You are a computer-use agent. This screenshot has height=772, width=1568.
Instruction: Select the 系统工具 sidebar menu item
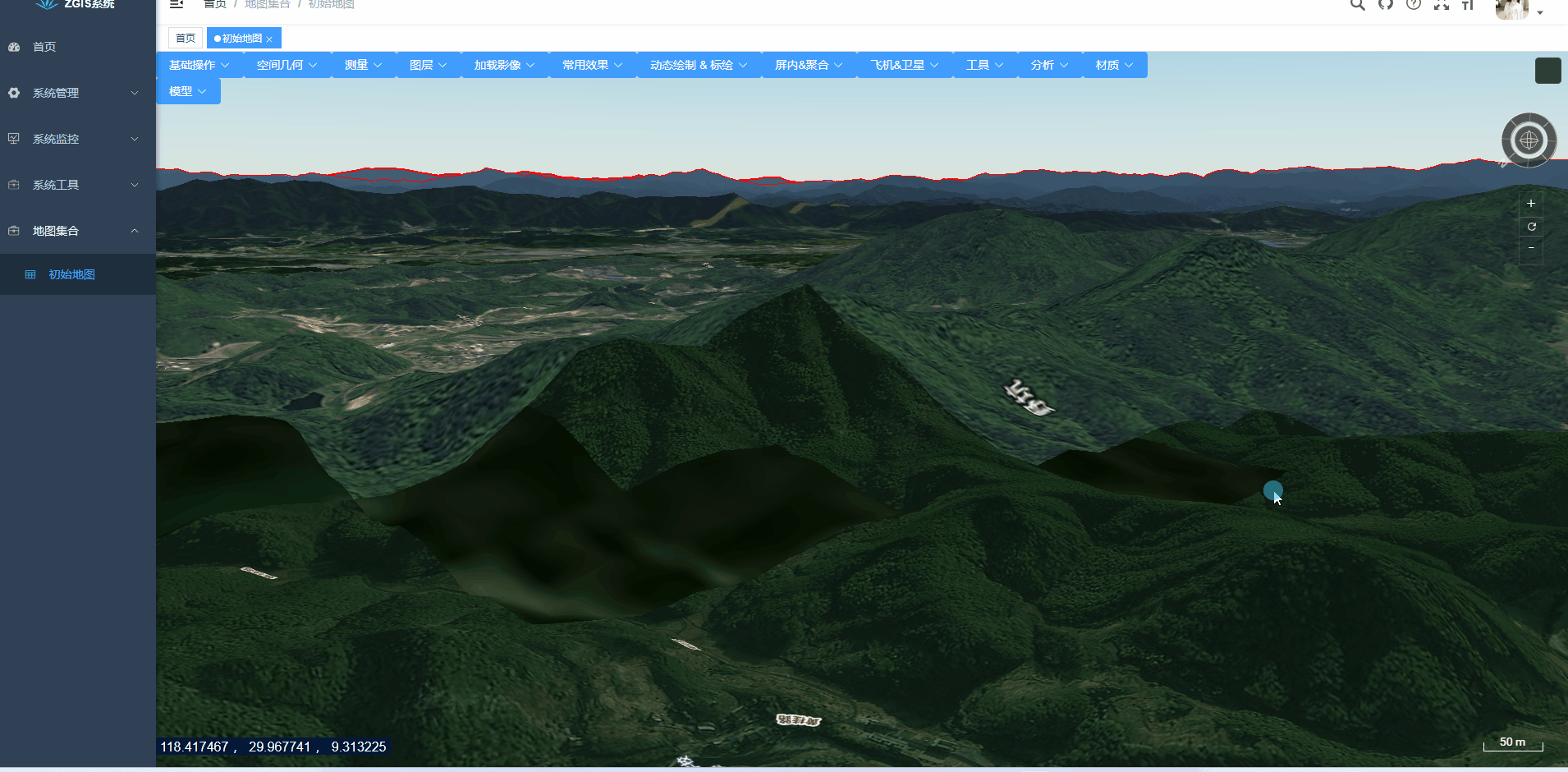pyautogui.click(x=78, y=185)
